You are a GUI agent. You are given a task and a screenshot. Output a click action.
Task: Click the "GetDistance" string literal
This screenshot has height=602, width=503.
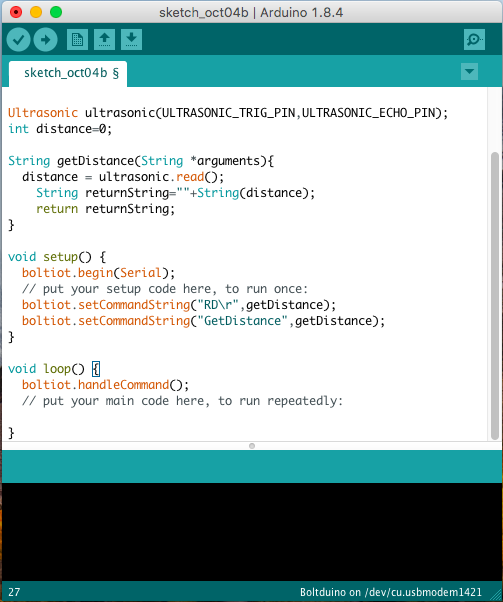pos(242,321)
